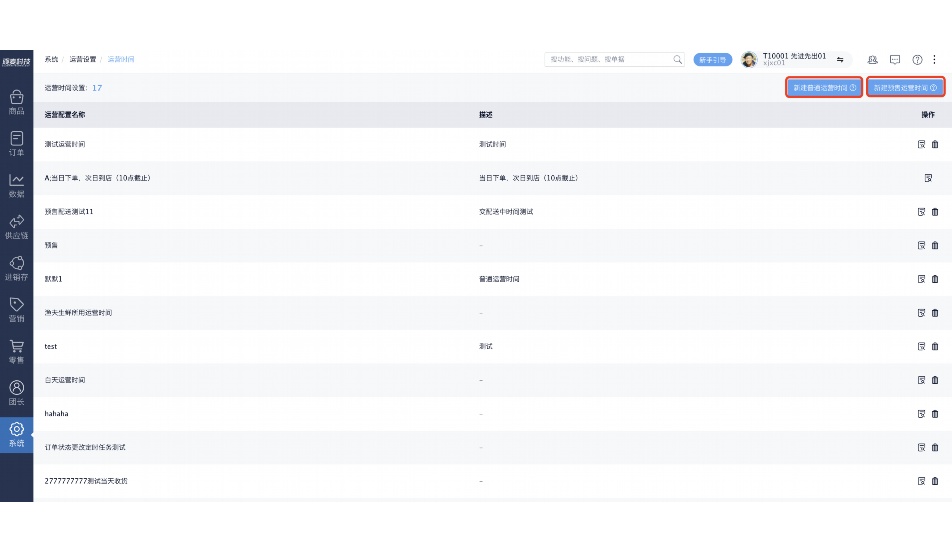Click the switch account arrows icon
Screen dimensions: 952x552
coord(841,60)
